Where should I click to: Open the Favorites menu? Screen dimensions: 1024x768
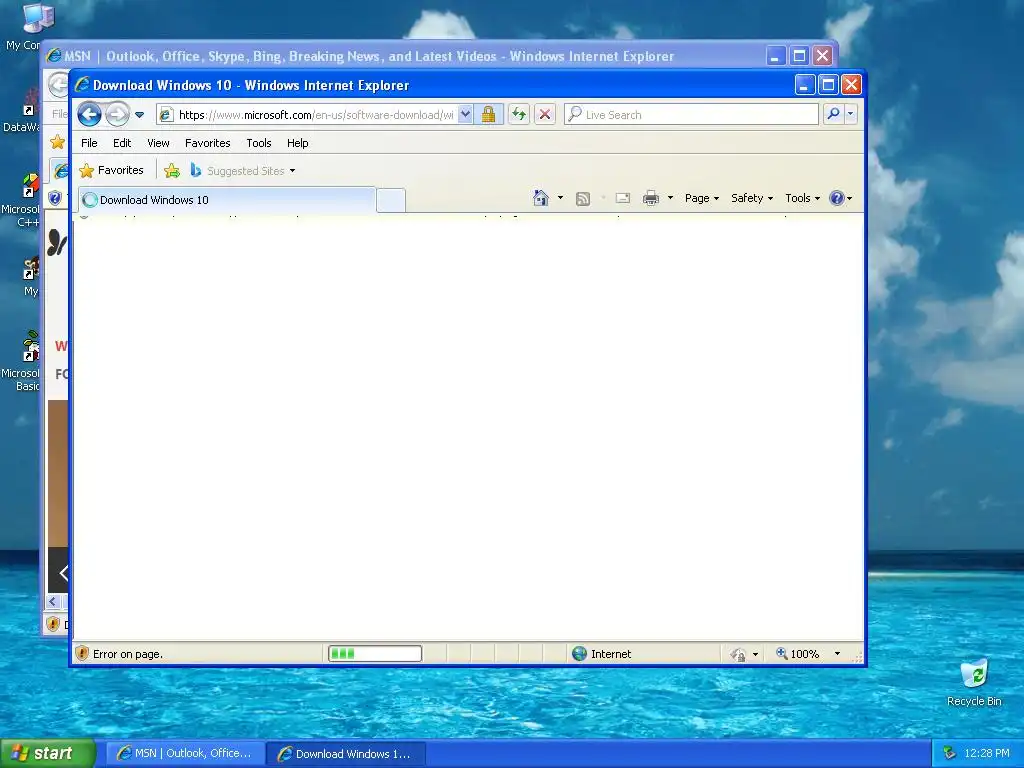pyautogui.click(x=208, y=143)
